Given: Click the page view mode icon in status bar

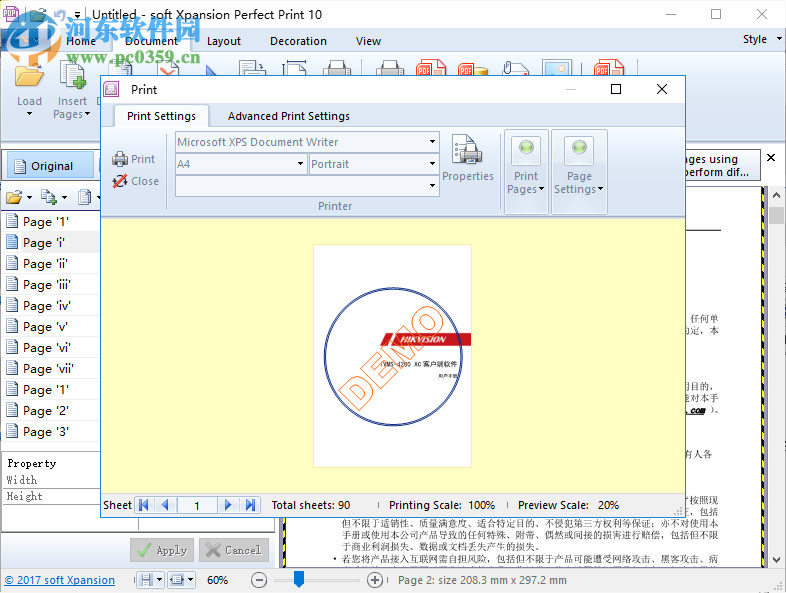Looking at the screenshot, I should [177, 580].
